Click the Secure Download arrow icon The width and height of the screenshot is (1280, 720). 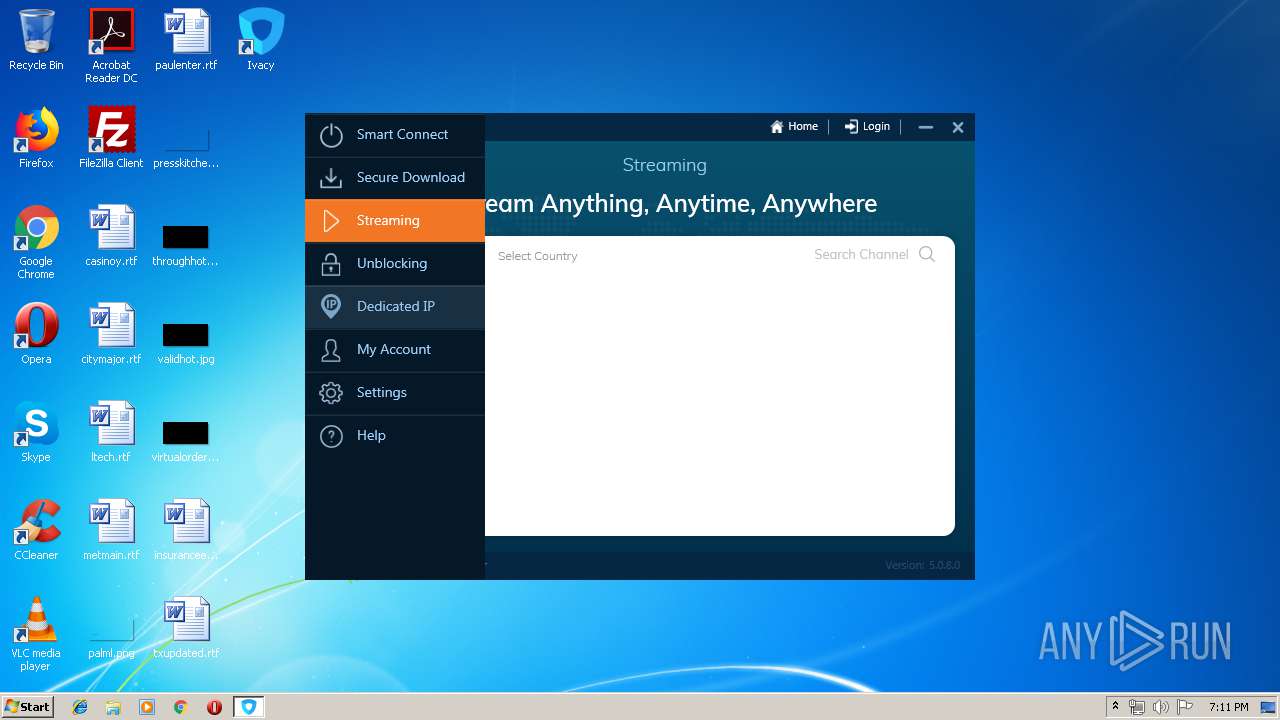tap(331, 178)
